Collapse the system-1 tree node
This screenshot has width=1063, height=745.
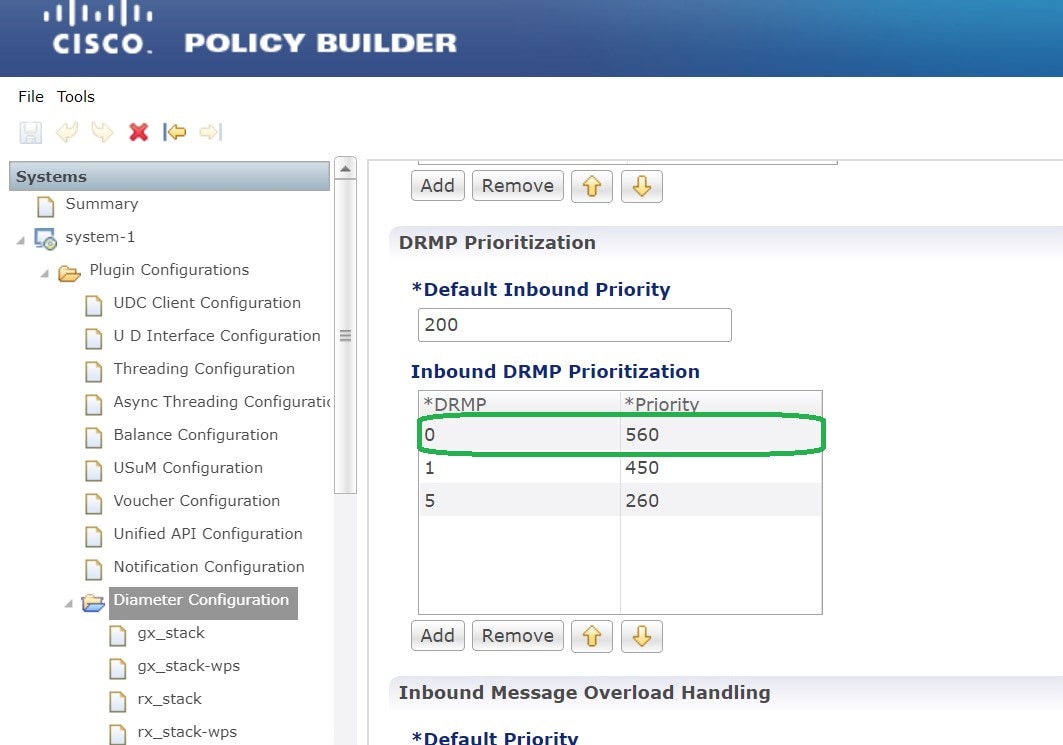click(x=21, y=240)
